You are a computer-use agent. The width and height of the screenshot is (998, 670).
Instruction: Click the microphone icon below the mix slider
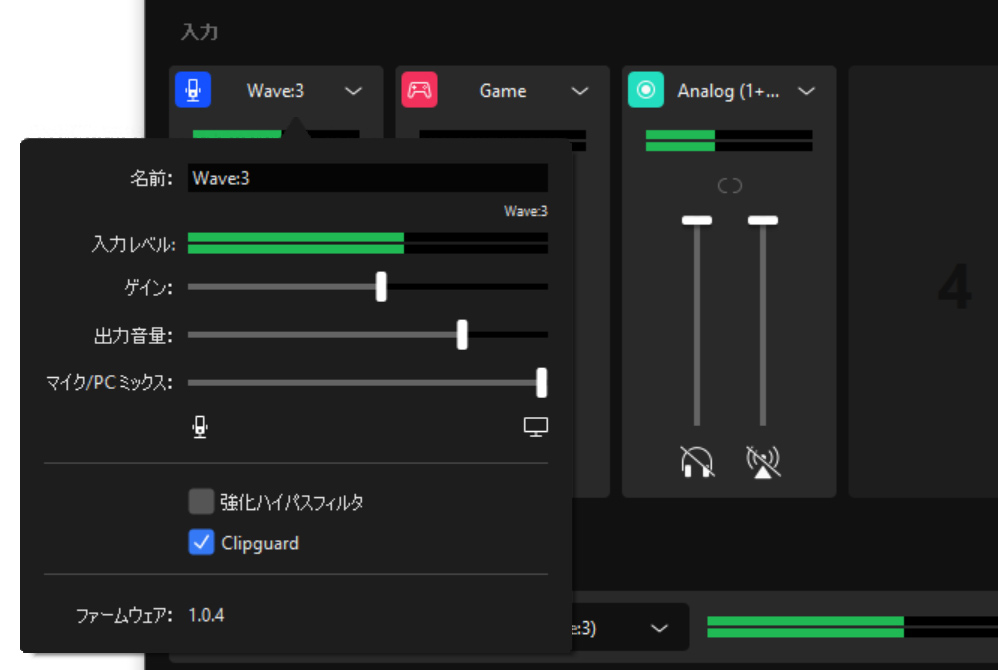(x=200, y=428)
